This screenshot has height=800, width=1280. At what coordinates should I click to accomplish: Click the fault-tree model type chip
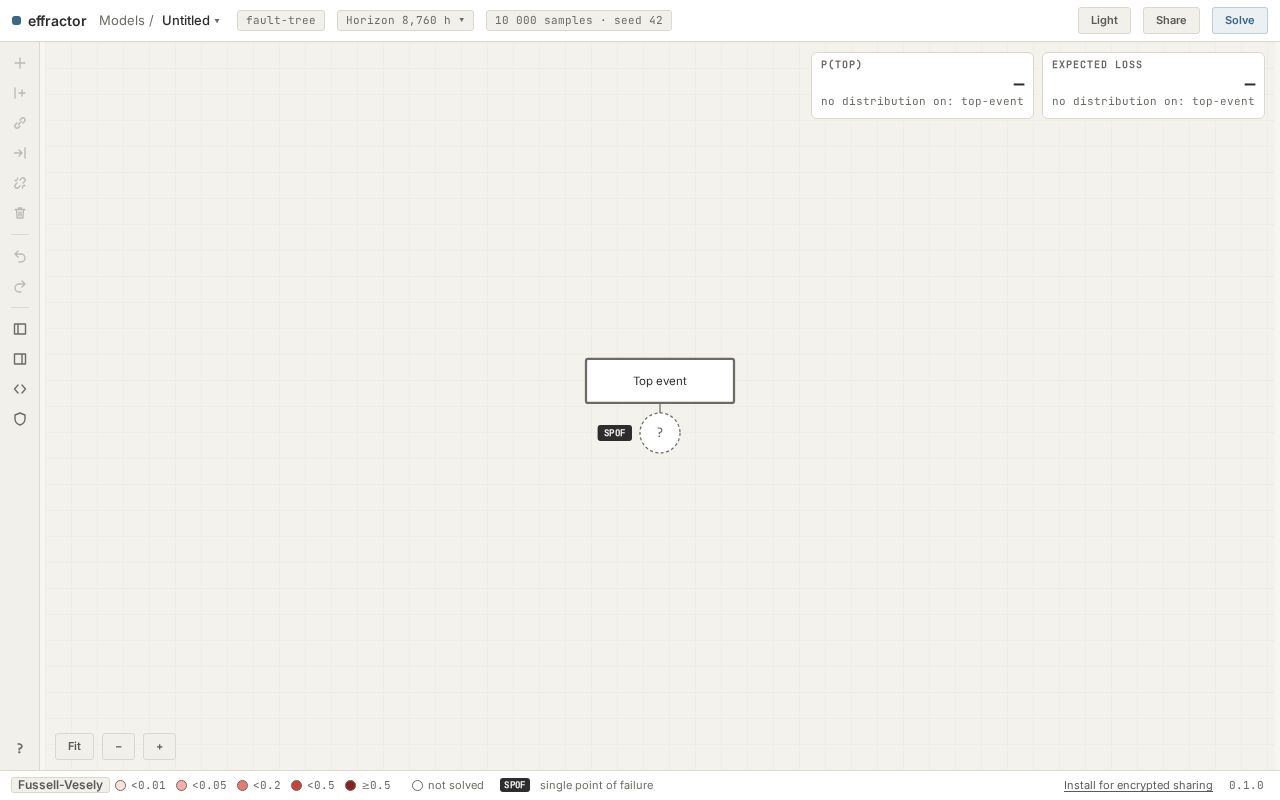point(281,20)
